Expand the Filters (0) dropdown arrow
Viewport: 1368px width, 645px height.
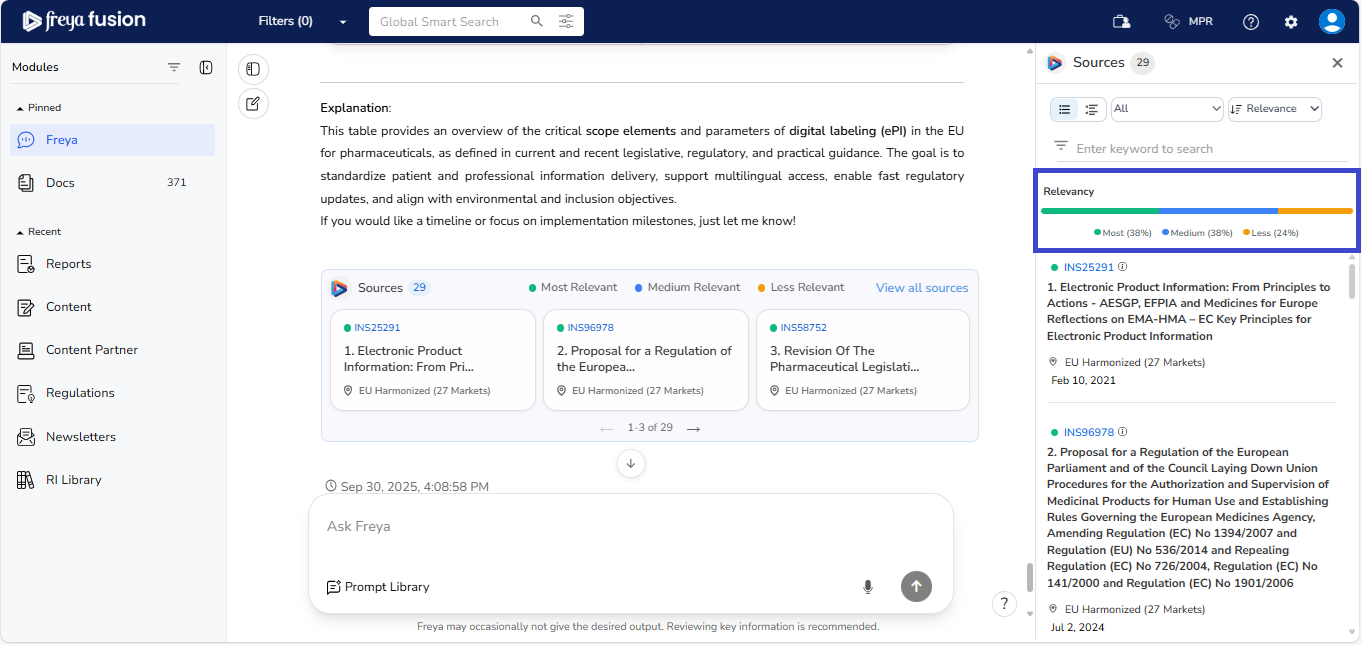(x=343, y=22)
